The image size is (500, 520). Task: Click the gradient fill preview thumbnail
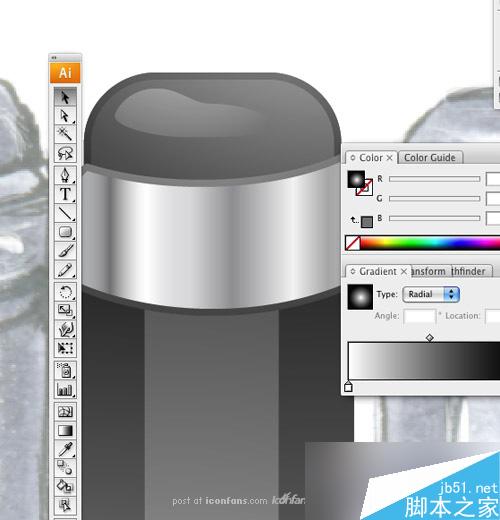click(360, 297)
